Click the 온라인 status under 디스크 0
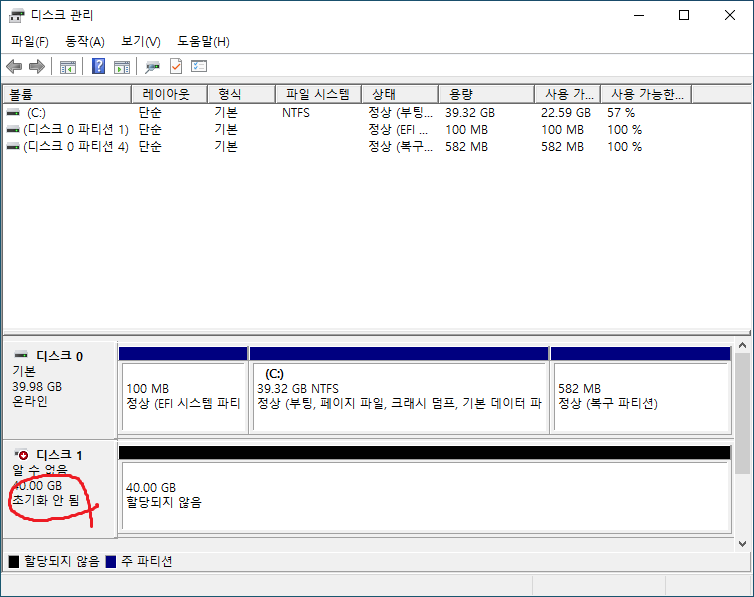Image resolution: width=754 pixels, height=597 pixels. 30,401
